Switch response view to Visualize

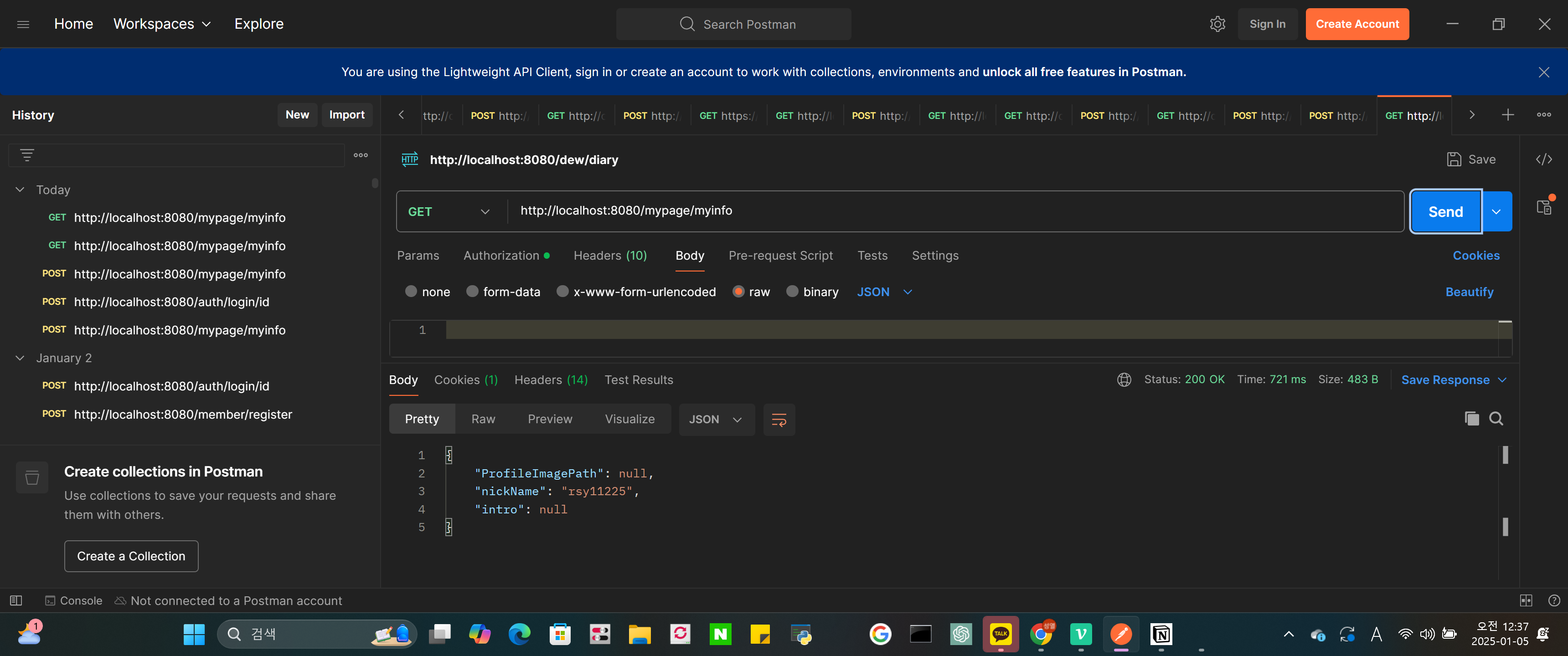tap(629, 419)
